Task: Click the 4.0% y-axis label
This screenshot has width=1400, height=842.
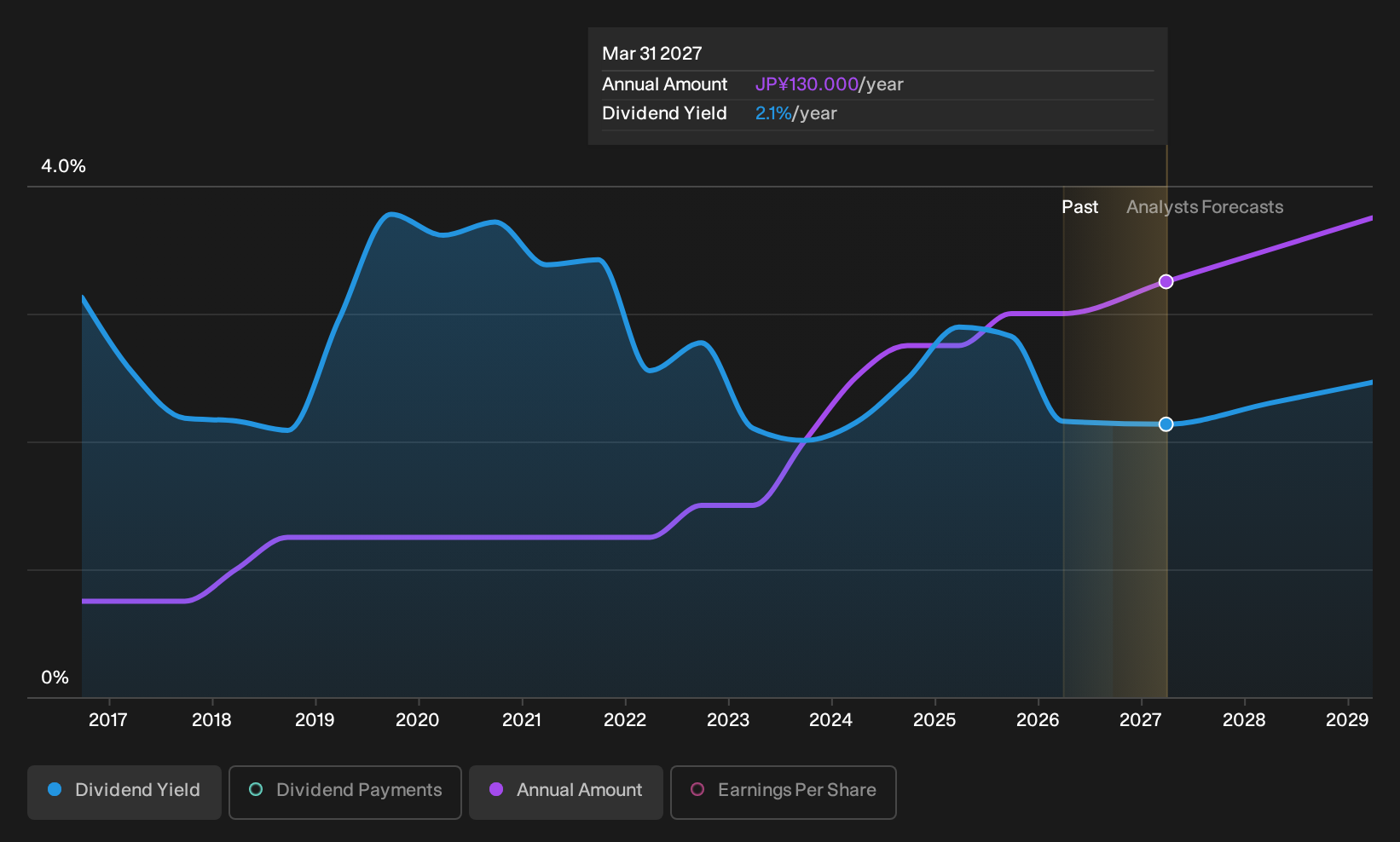Action: [x=64, y=166]
